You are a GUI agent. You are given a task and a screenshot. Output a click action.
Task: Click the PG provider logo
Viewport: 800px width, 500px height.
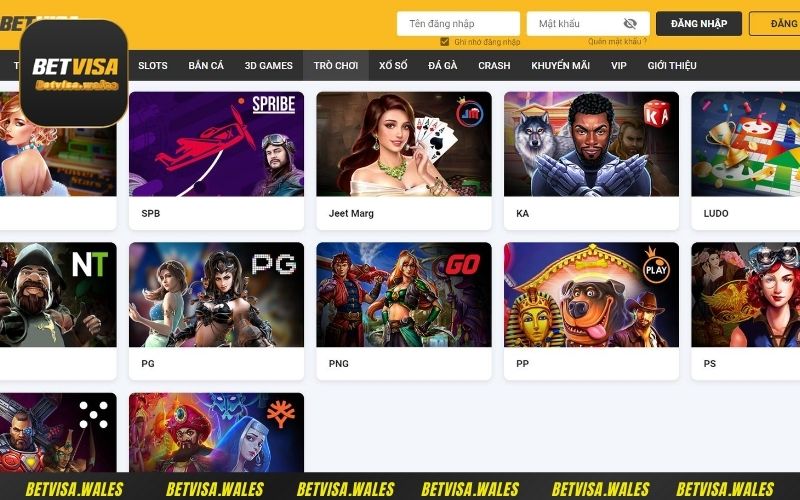tap(274, 264)
